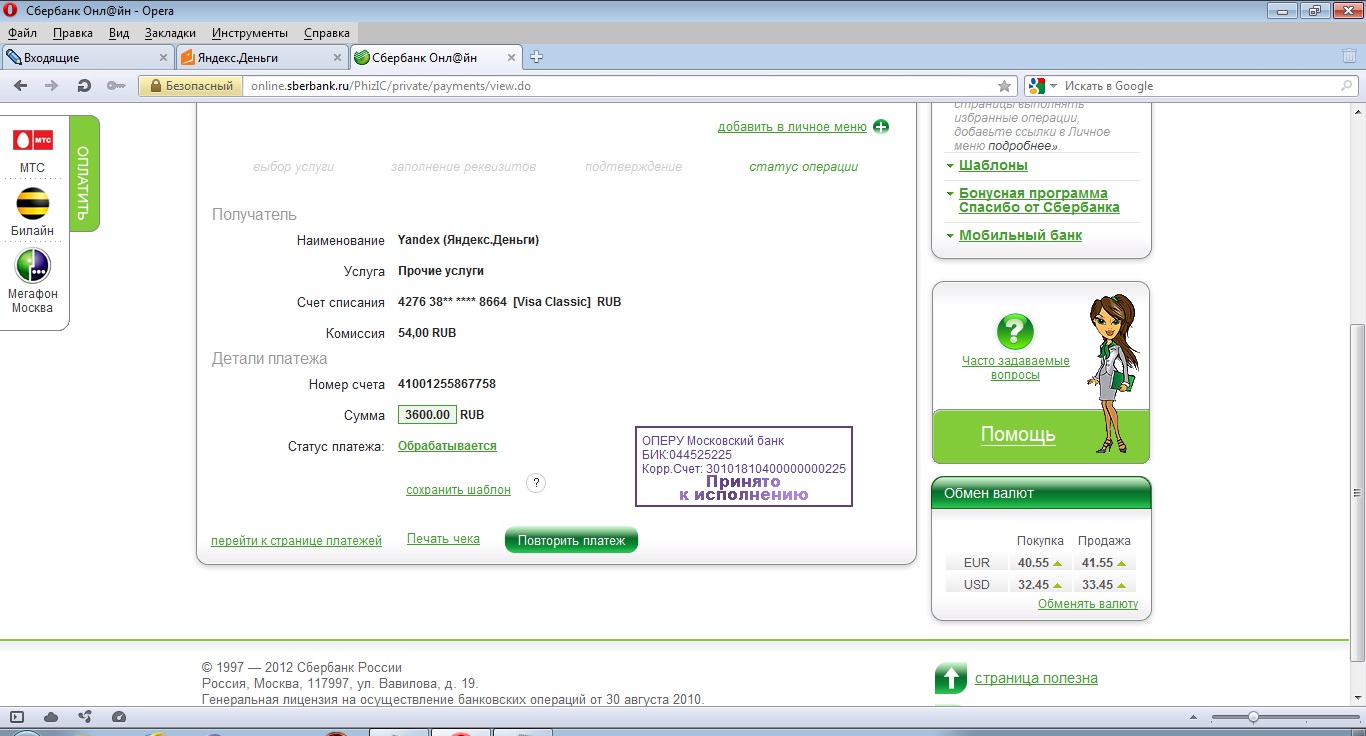Click the green question mark FAQ icon
Screen dimensions: 1366x736
tap(1015, 331)
